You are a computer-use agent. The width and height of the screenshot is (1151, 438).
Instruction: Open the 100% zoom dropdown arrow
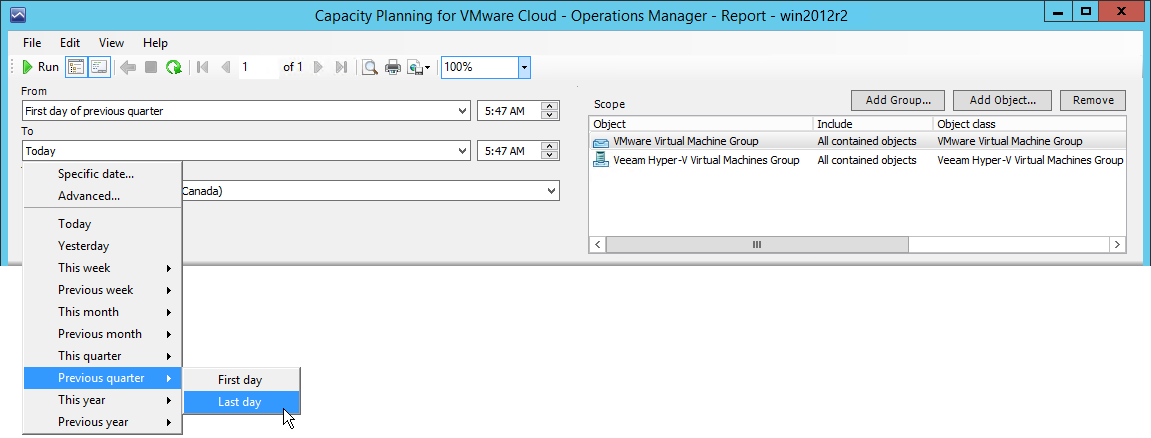click(x=524, y=67)
